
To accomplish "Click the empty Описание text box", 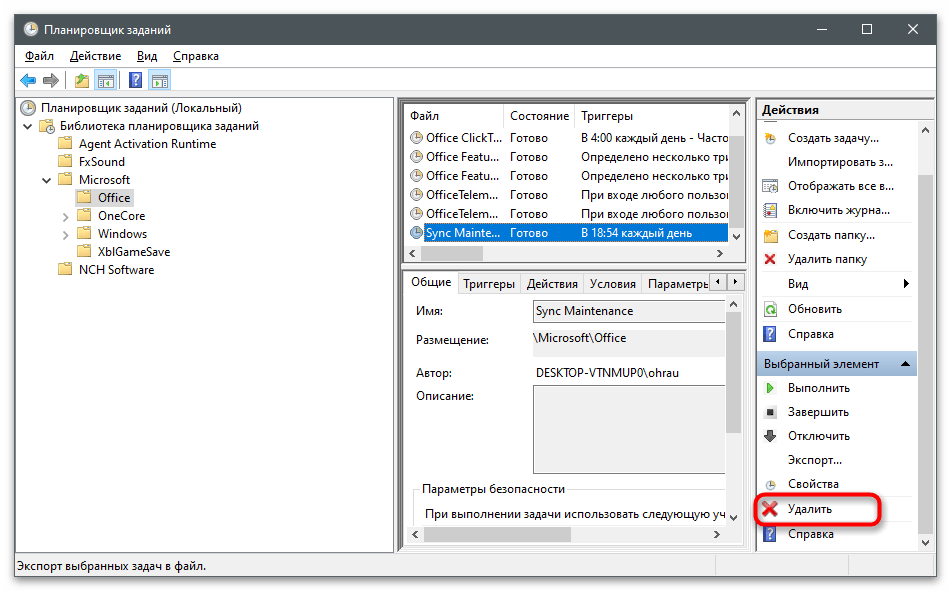I will [629, 430].
